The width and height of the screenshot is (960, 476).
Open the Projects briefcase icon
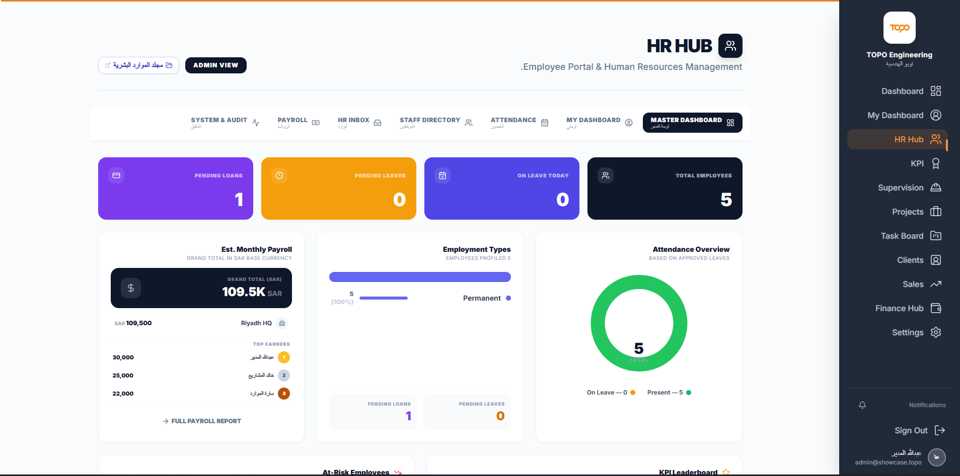coord(936,212)
